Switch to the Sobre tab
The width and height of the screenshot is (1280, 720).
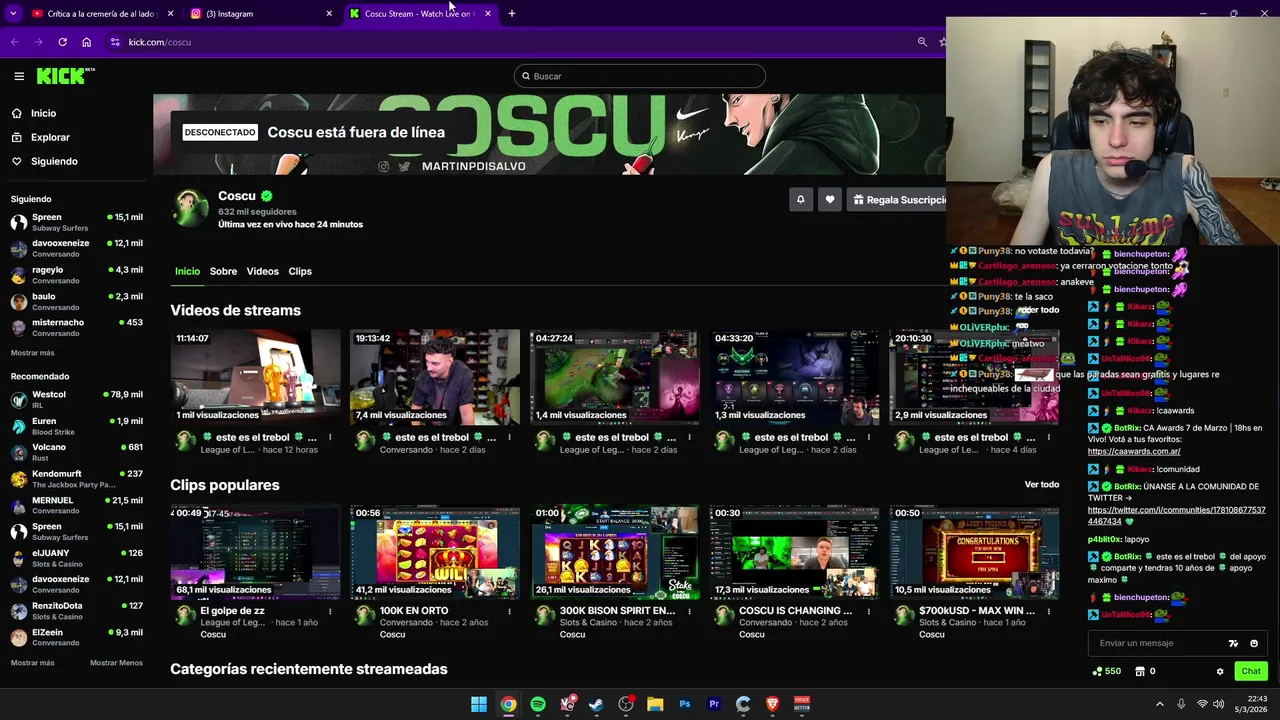pyautogui.click(x=223, y=271)
